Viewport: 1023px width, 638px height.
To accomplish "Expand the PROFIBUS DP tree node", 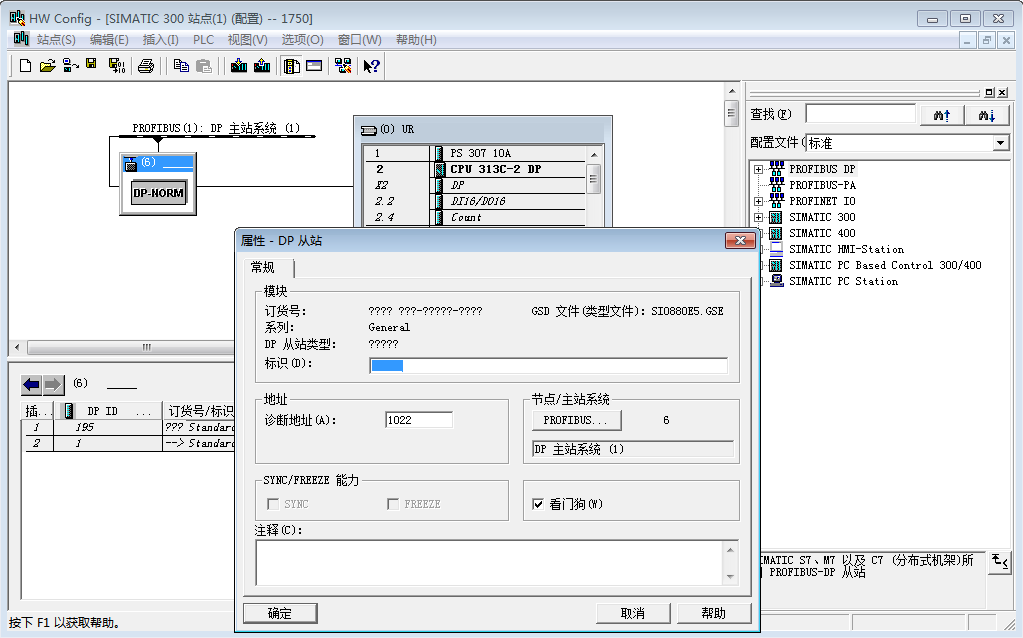I will [758, 169].
